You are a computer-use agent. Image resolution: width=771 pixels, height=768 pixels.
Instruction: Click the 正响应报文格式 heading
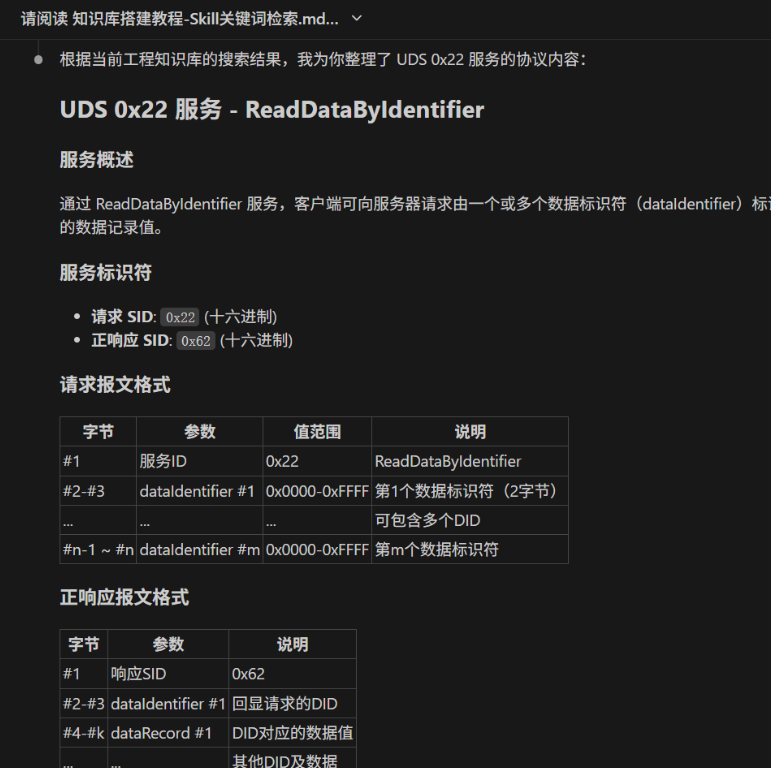click(x=124, y=597)
